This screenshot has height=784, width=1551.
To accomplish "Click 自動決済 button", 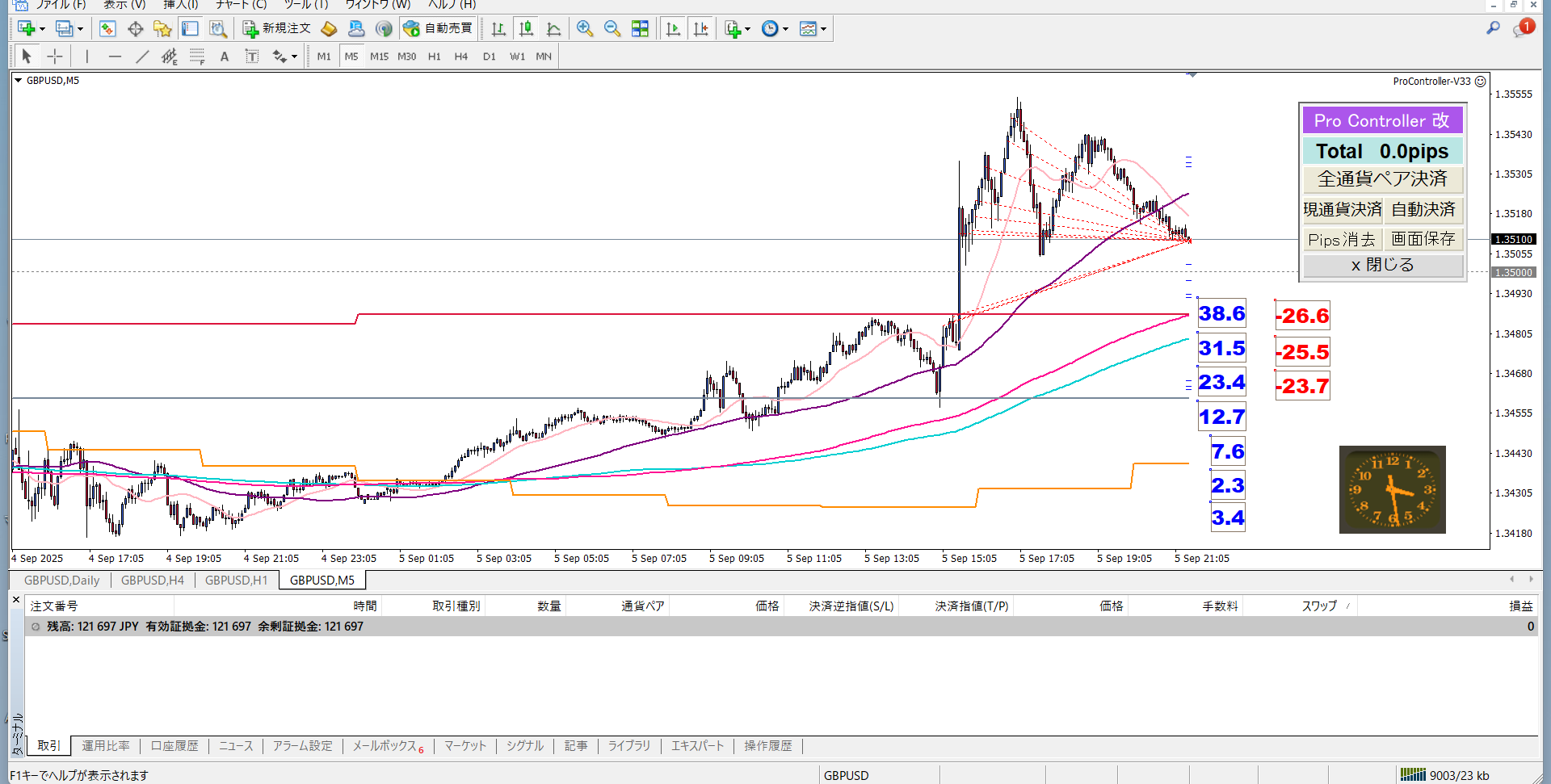I will click(1423, 210).
